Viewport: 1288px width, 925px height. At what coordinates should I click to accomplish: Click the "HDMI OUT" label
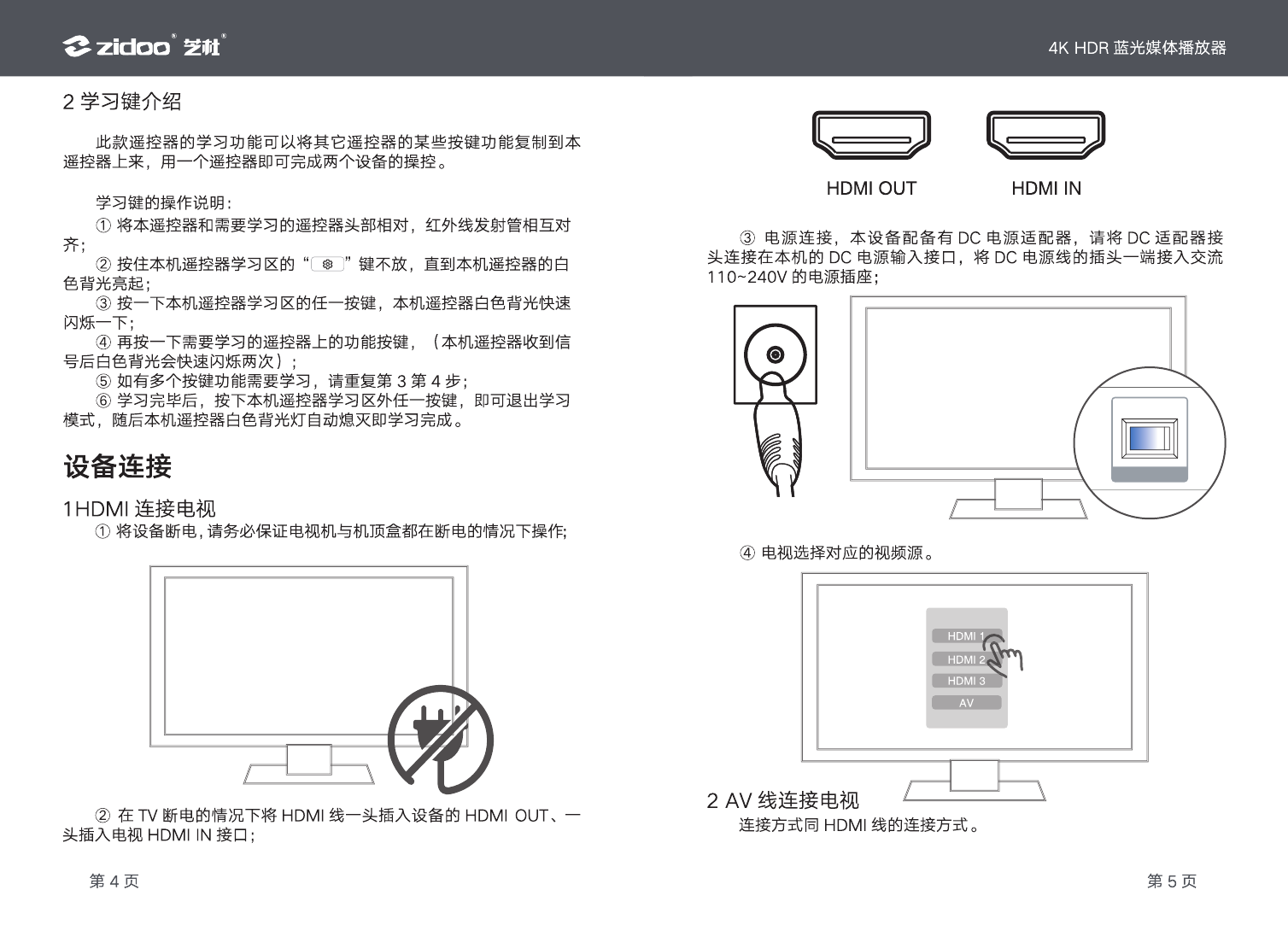[871, 189]
